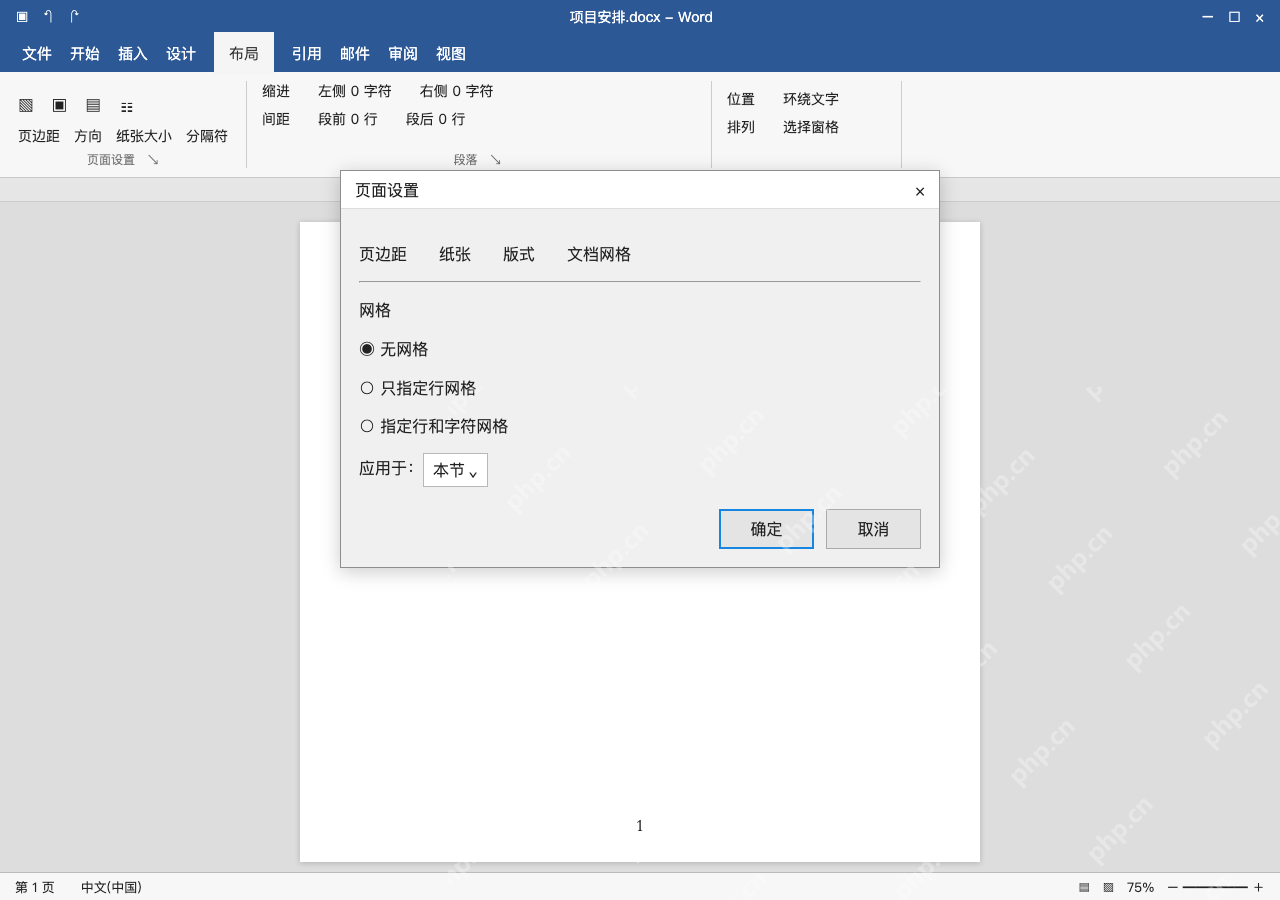Image resolution: width=1280 pixels, height=900 pixels.
Task: Open the 引用 ribbon tab
Action: click(307, 54)
